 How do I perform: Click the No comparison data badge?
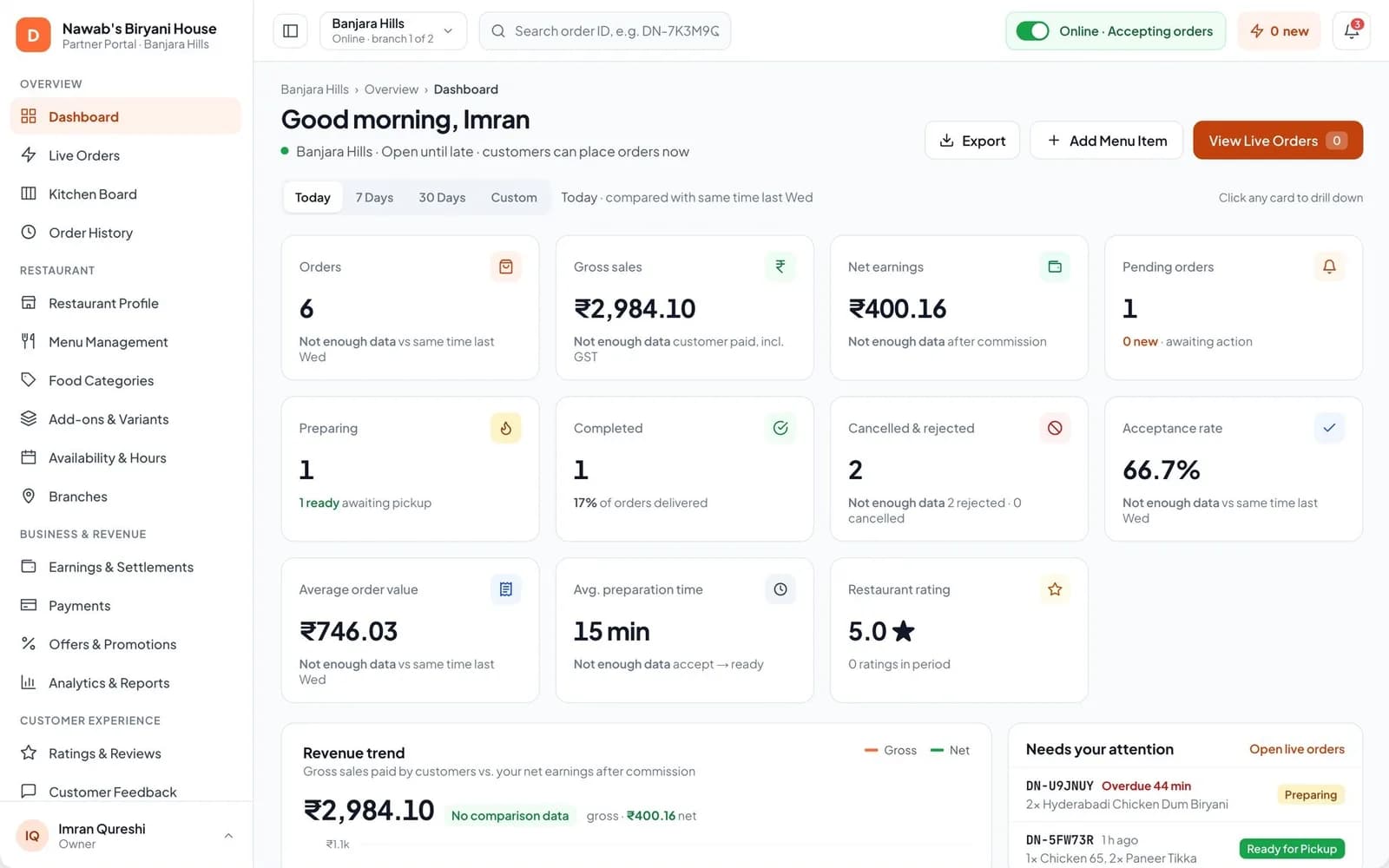pos(510,815)
